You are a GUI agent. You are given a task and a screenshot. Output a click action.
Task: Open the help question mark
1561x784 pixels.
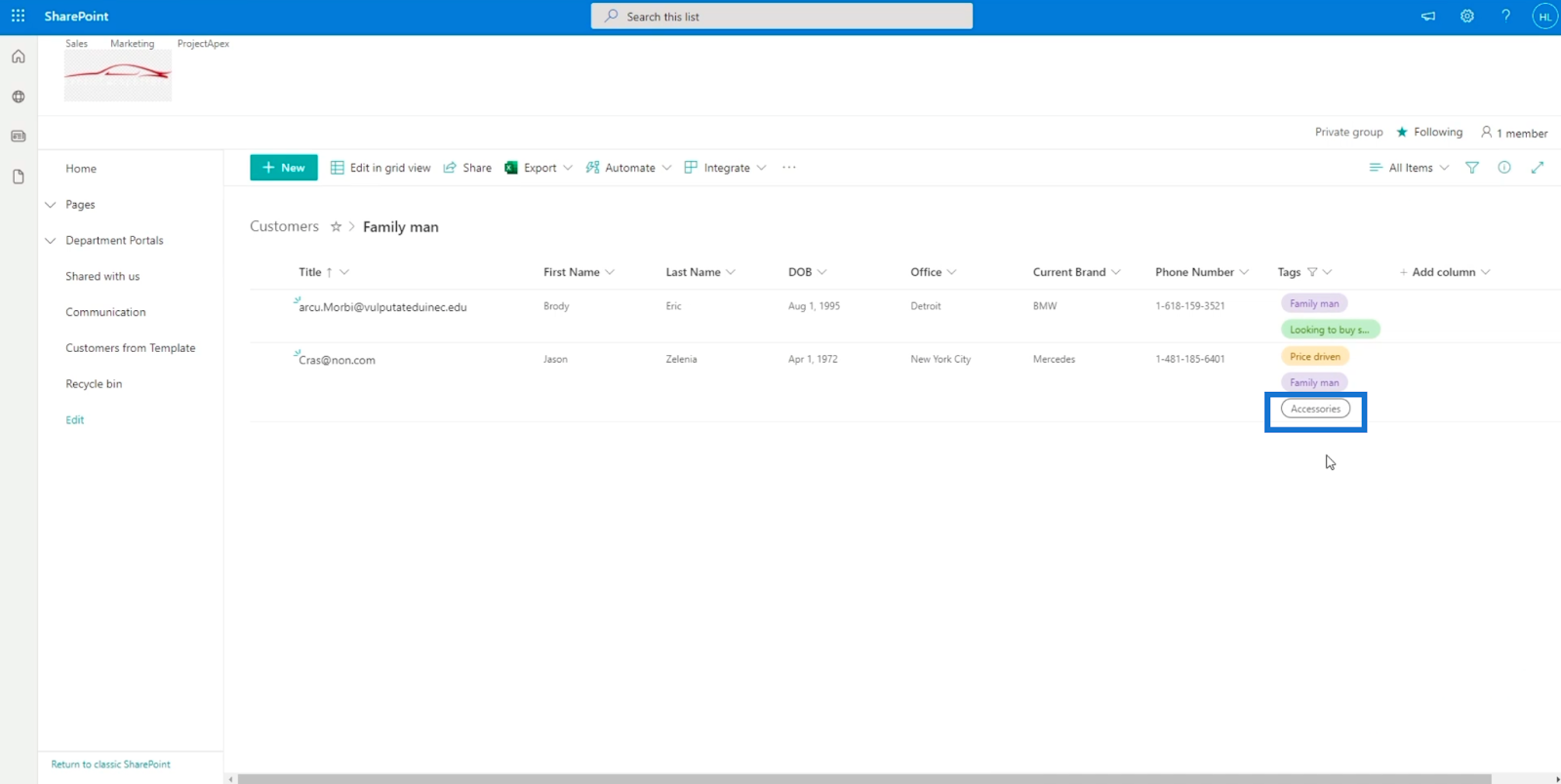tap(1506, 16)
